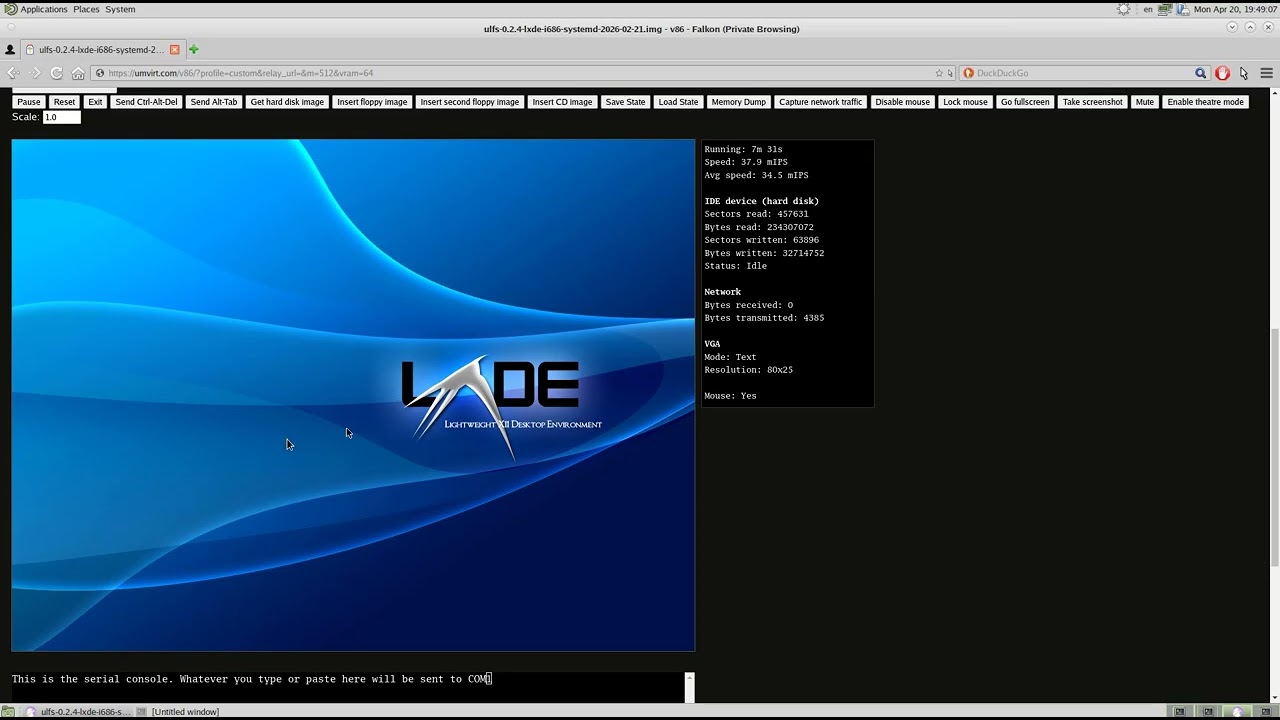Click the 'Mouse: Yes' status text
Image resolution: width=1280 pixels, height=720 pixels.
(x=730, y=396)
